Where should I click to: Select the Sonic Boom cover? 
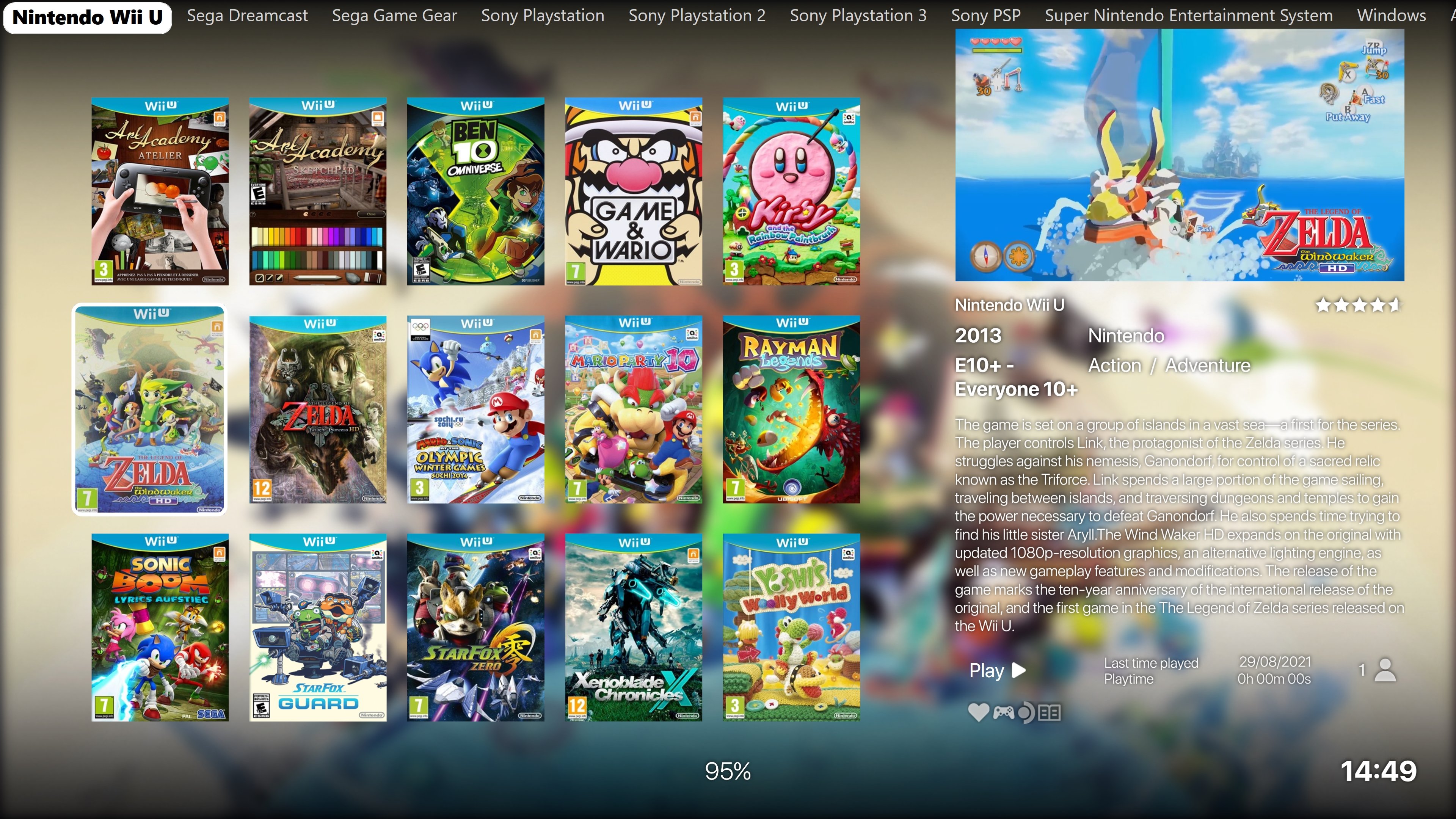pyautogui.click(x=160, y=628)
